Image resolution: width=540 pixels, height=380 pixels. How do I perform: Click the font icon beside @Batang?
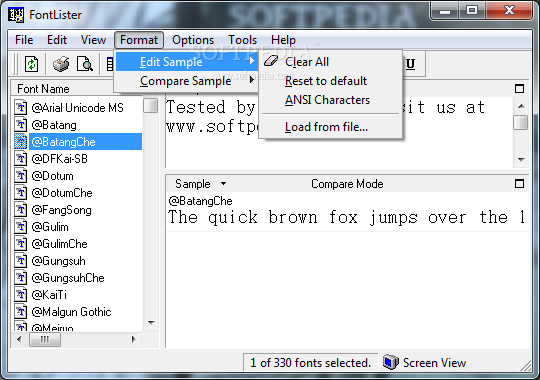click(x=21, y=125)
